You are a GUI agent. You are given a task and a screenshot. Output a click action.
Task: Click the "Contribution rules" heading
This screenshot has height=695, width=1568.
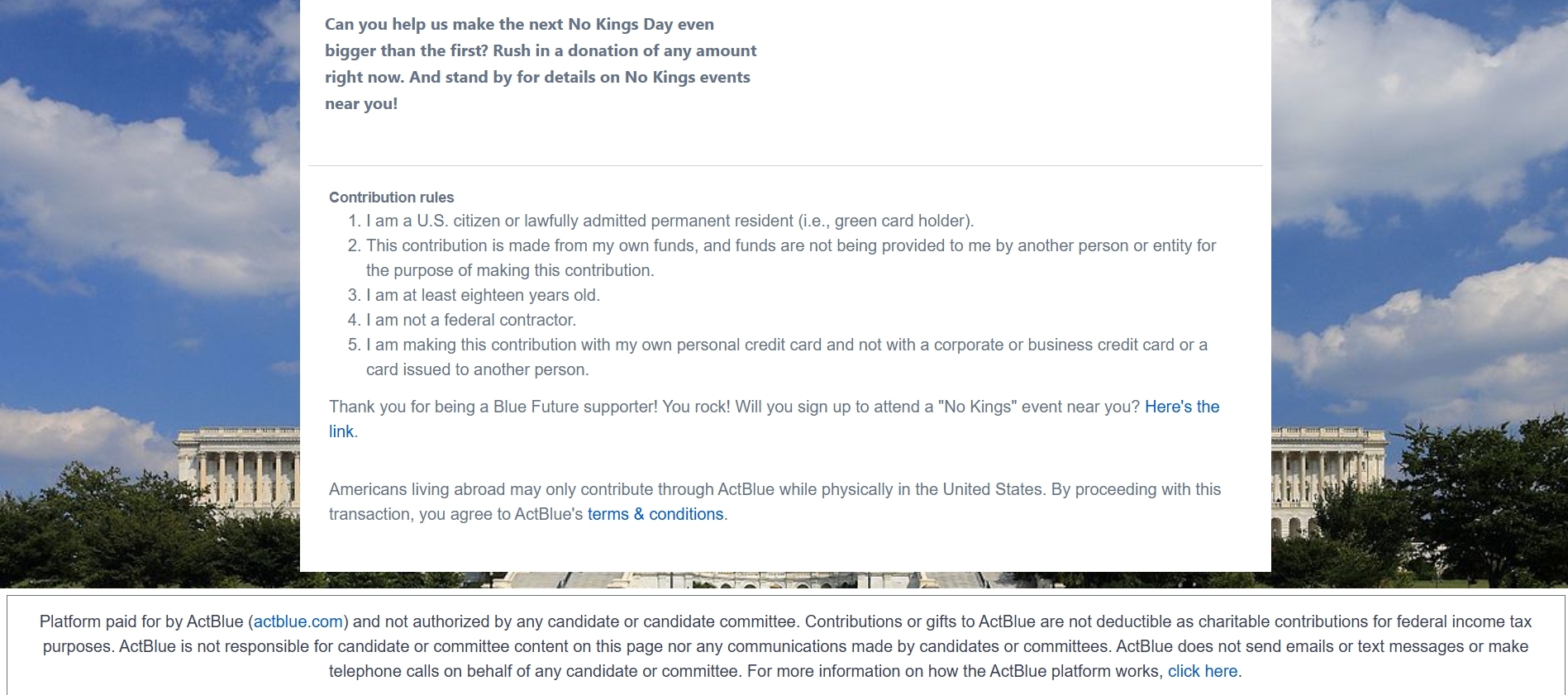[x=392, y=198]
